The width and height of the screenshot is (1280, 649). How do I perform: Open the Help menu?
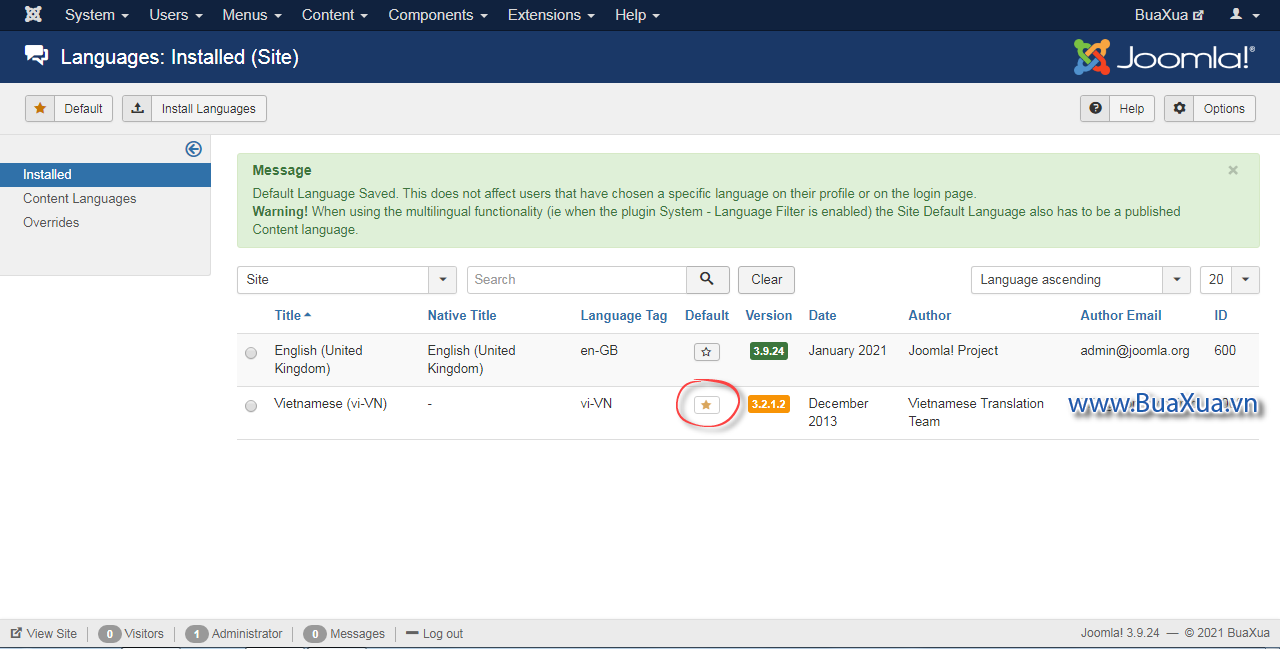coord(637,15)
